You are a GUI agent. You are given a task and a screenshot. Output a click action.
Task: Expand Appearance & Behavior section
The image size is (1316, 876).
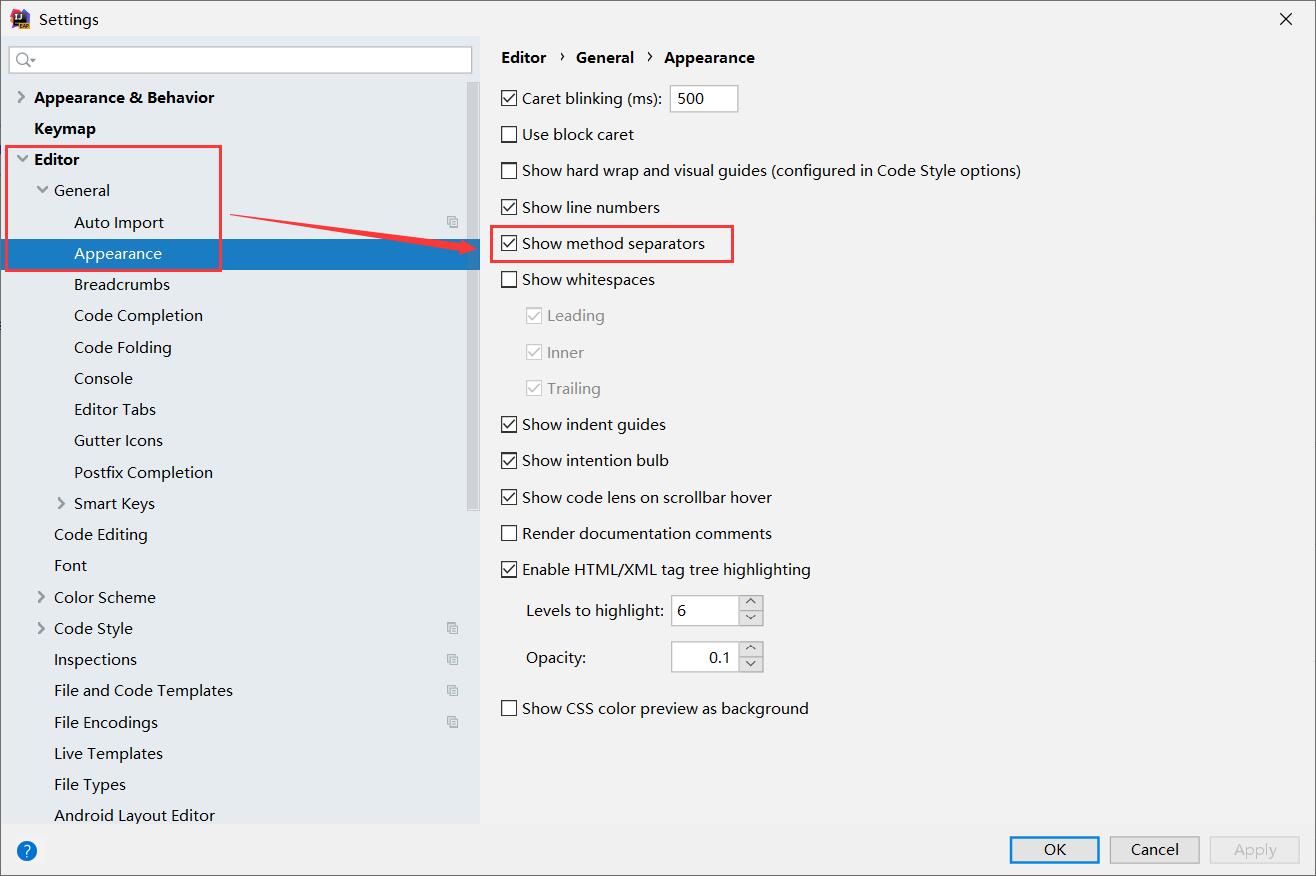point(21,97)
